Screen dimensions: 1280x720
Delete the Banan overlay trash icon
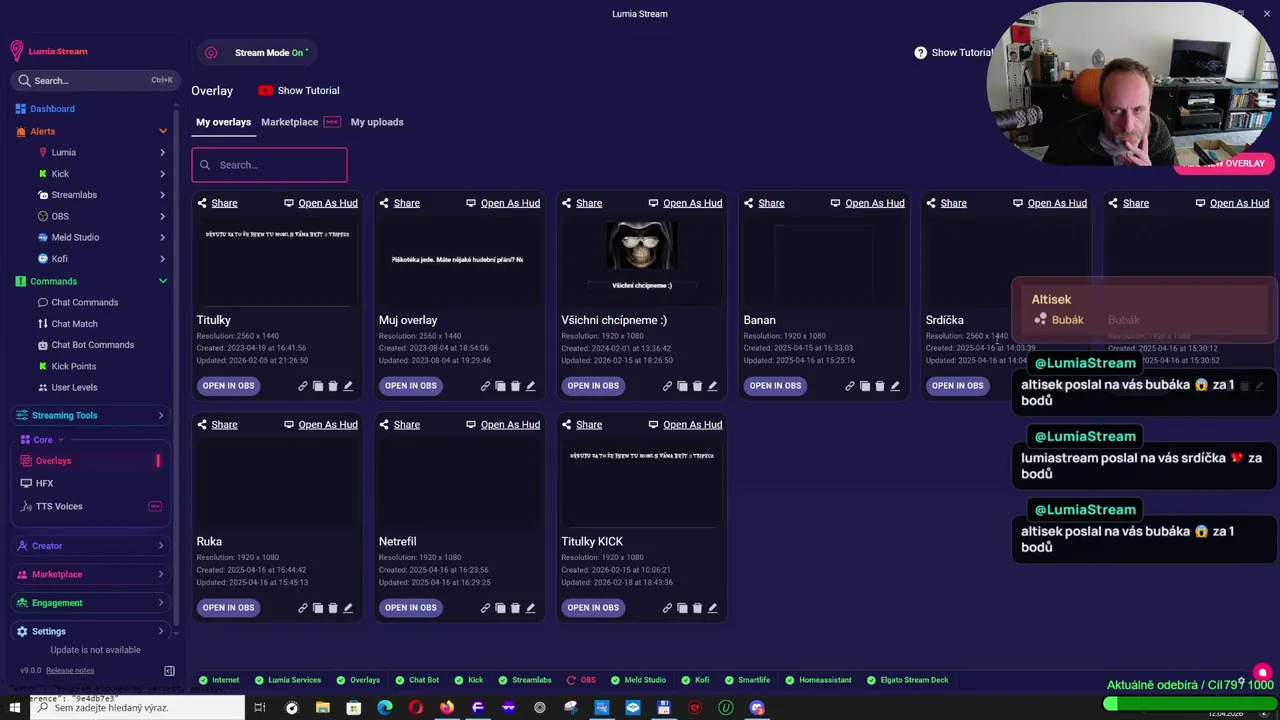880,386
